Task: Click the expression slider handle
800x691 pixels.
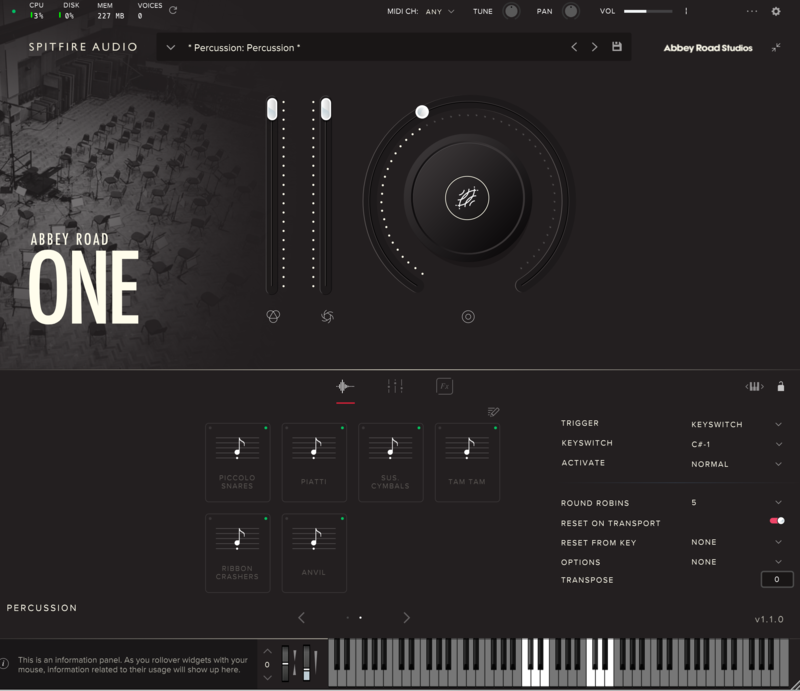Action: coord(272,109)
